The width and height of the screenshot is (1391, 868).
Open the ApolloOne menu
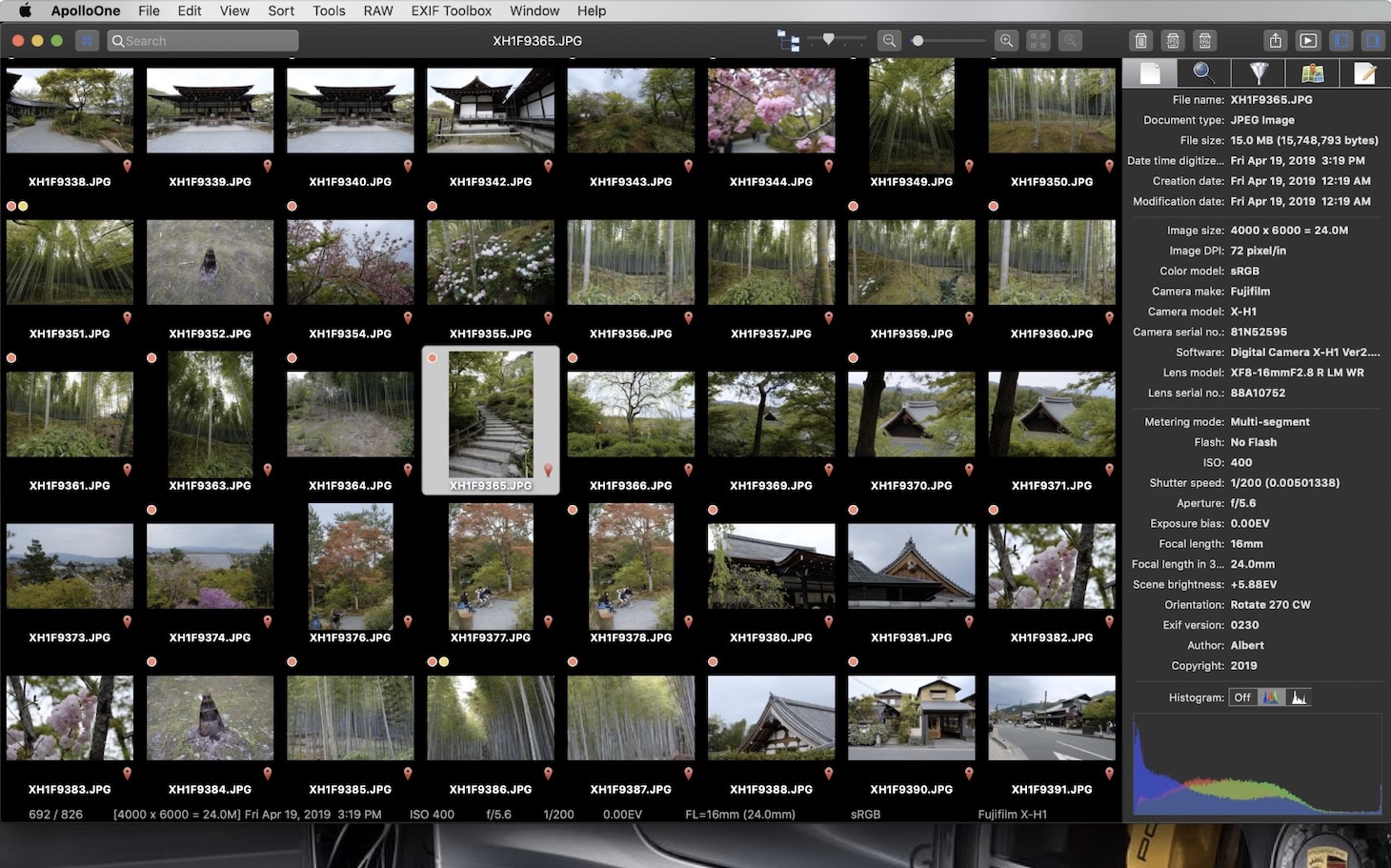point(86,10)
